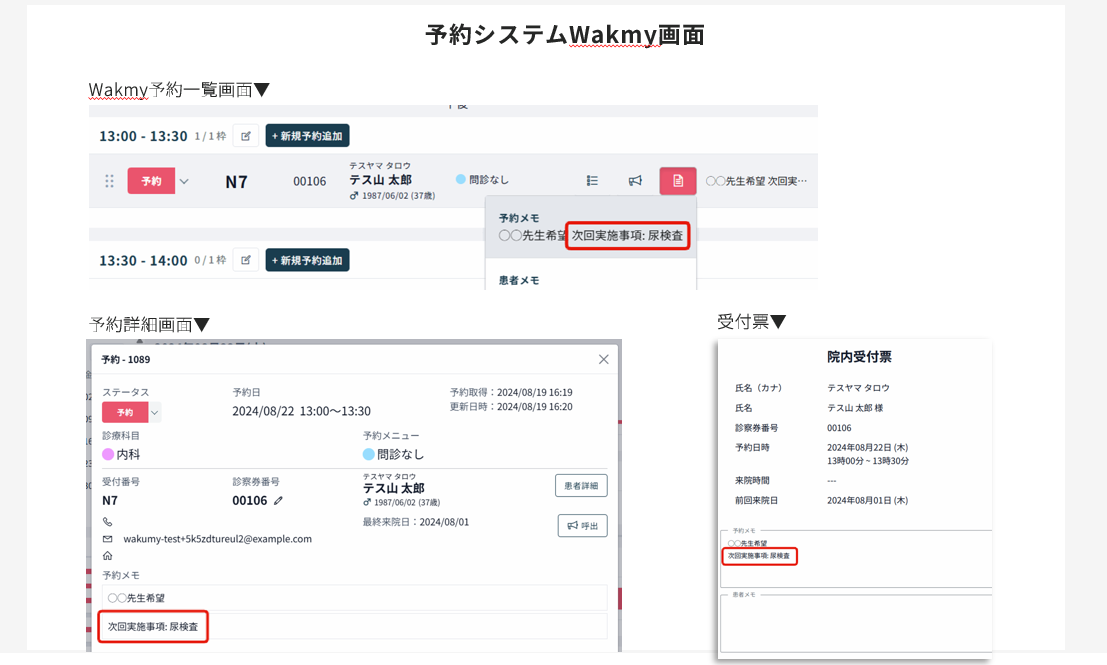Image resolution: width=1107 pixels, height=665 pixels.
Task: Click the male gender icon in list row
Action: tap(354, 196)
